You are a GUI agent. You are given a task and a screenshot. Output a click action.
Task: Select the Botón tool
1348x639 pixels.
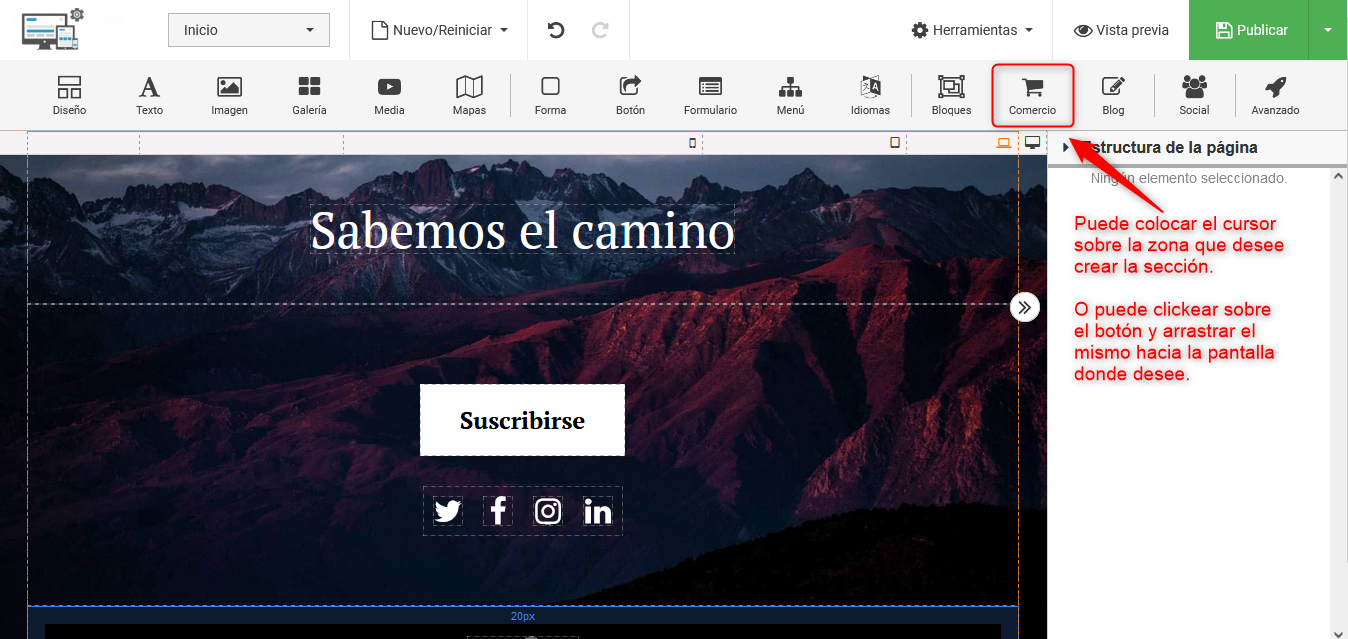[x=630, y=96]
